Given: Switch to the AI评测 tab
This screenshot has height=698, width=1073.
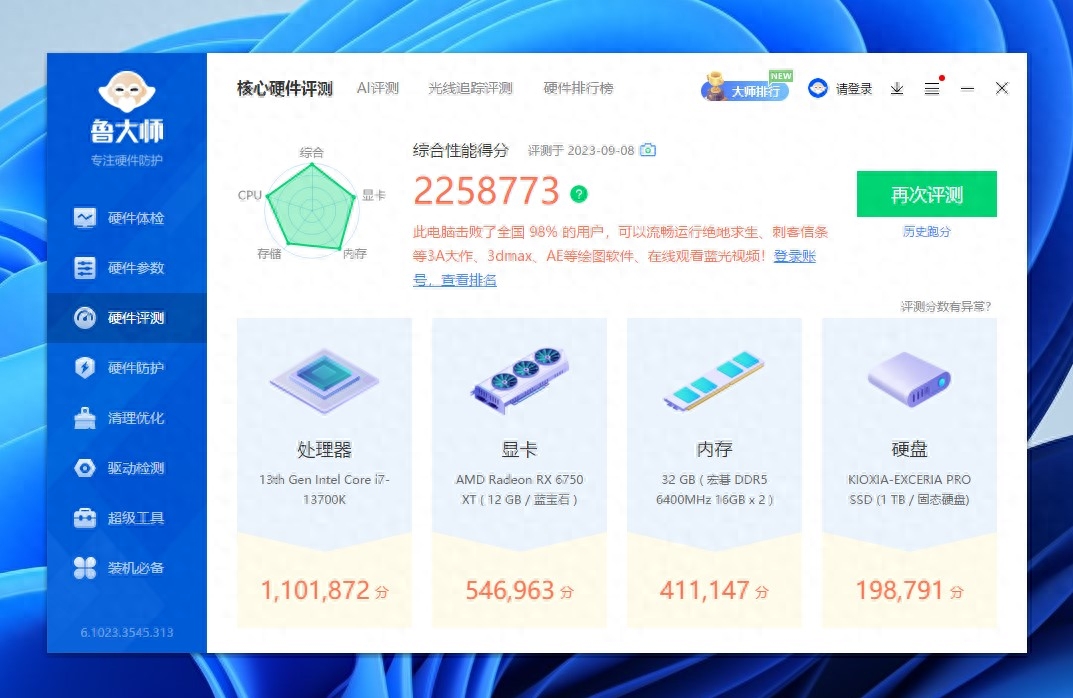Looking at the screenshot, I should [378, 88].
